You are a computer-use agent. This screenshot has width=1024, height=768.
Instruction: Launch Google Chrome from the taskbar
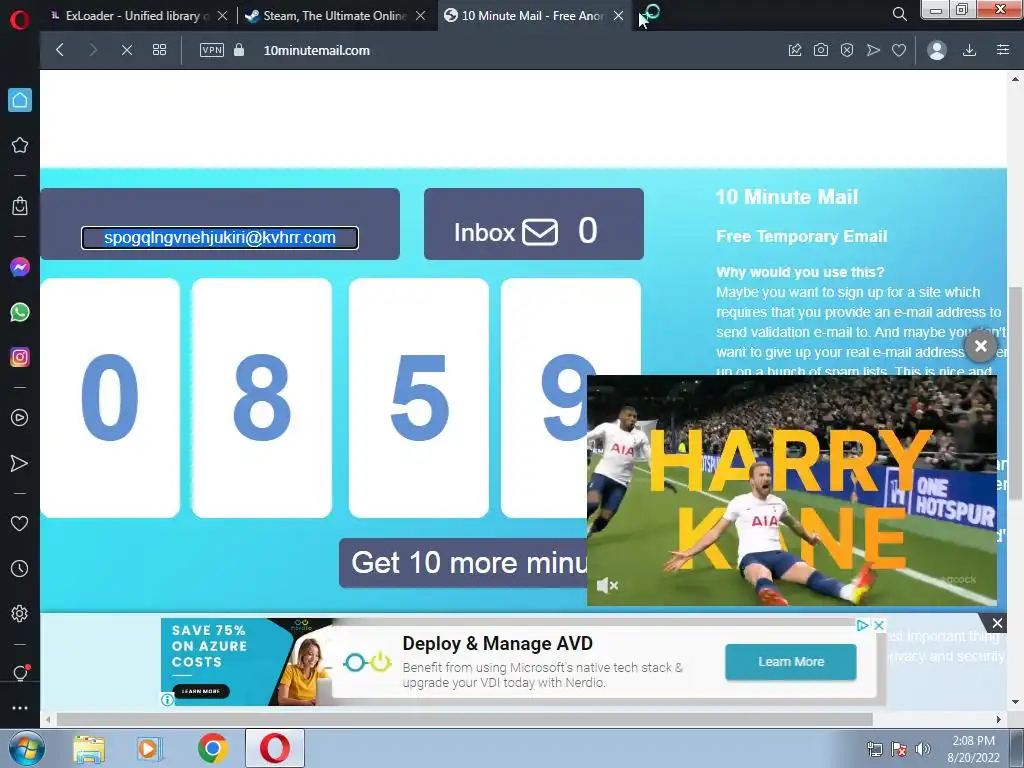(213, 748)
